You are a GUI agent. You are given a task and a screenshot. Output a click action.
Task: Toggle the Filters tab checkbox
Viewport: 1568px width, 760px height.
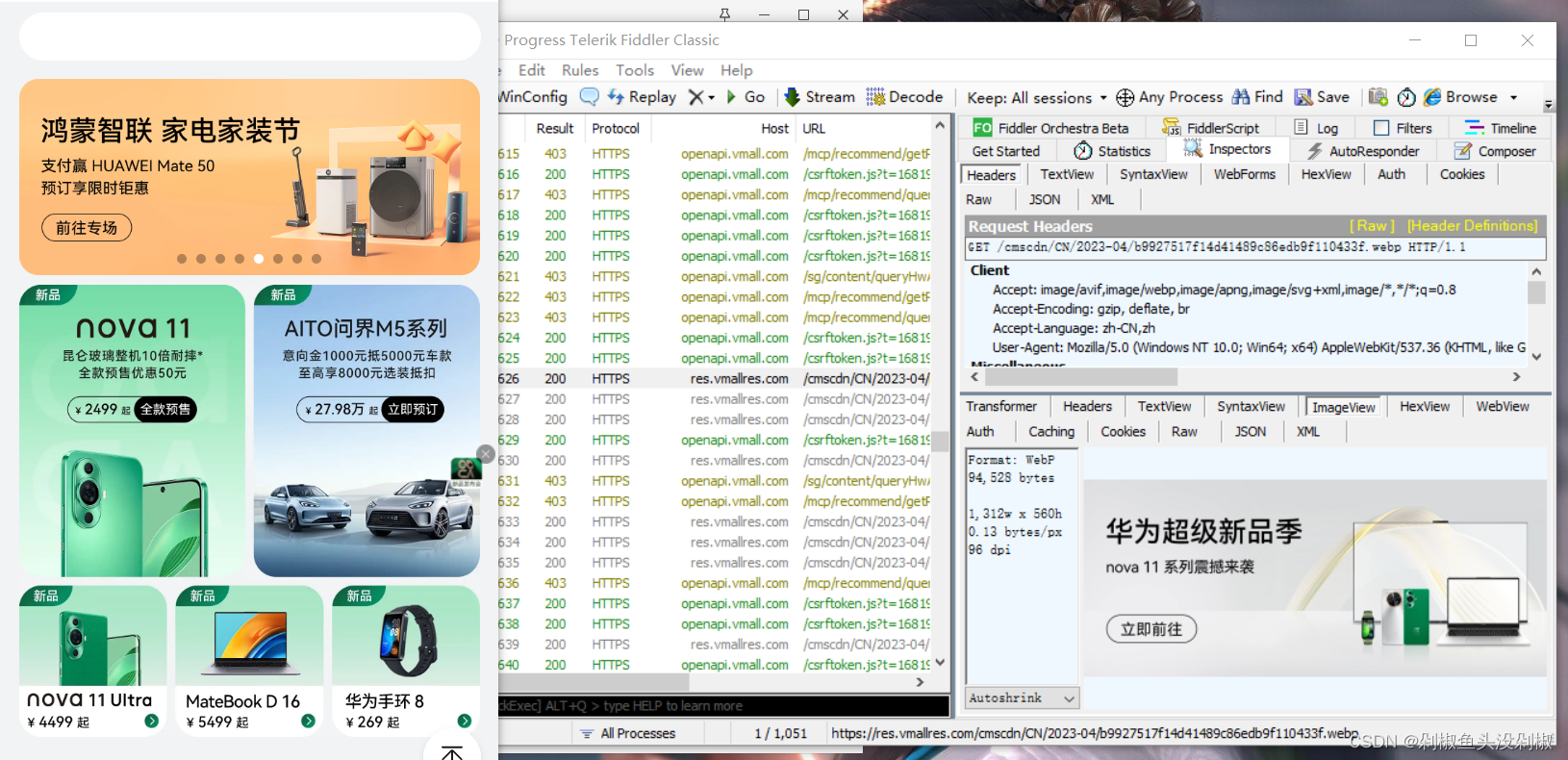(1381, 128)
